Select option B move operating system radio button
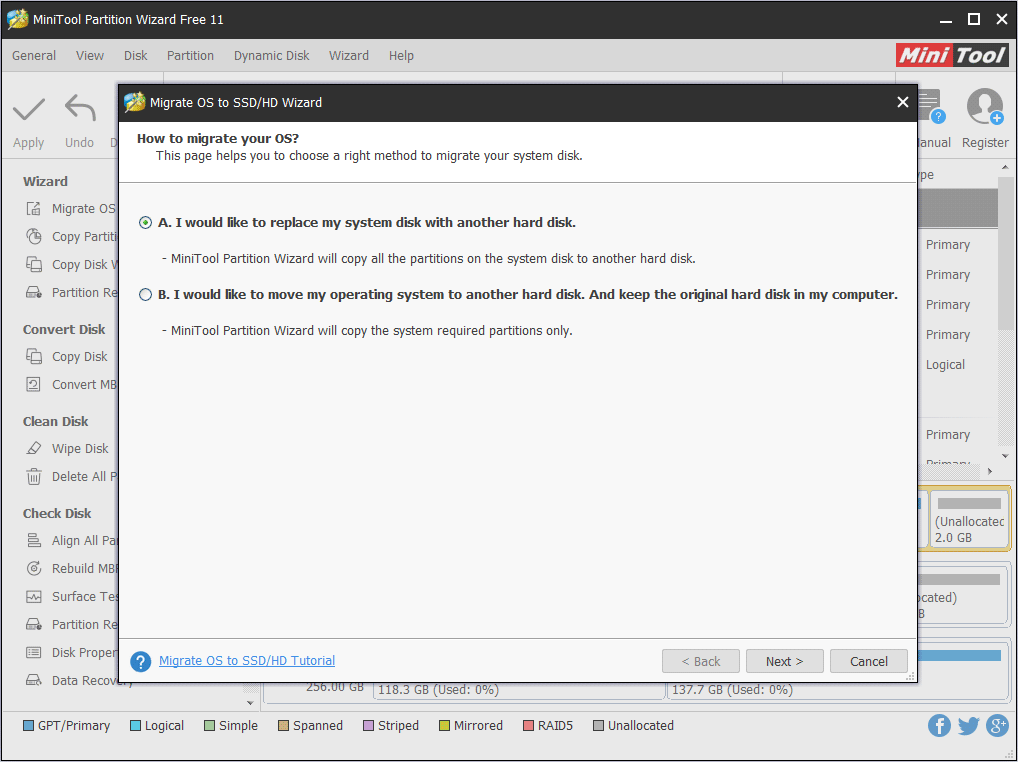 pos(145,295)
